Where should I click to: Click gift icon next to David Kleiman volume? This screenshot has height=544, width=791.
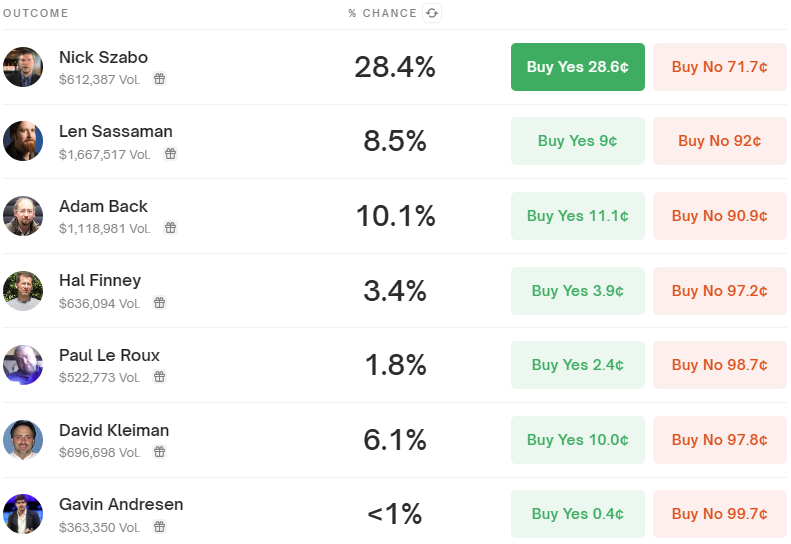point(160,451)
